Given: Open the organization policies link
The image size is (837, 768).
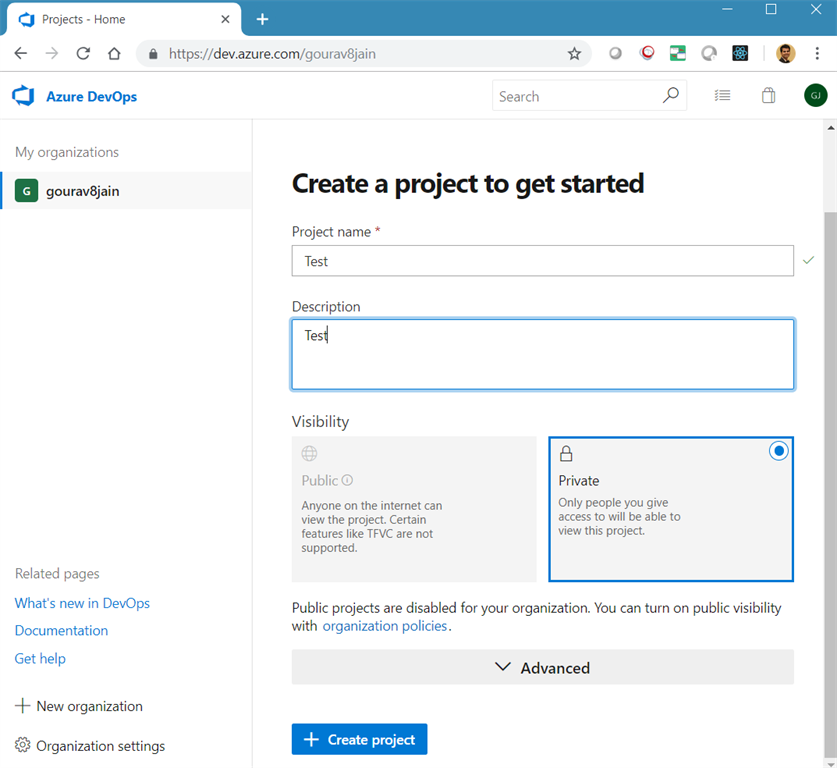Looking at the screenshot, I should coord(384,626).
